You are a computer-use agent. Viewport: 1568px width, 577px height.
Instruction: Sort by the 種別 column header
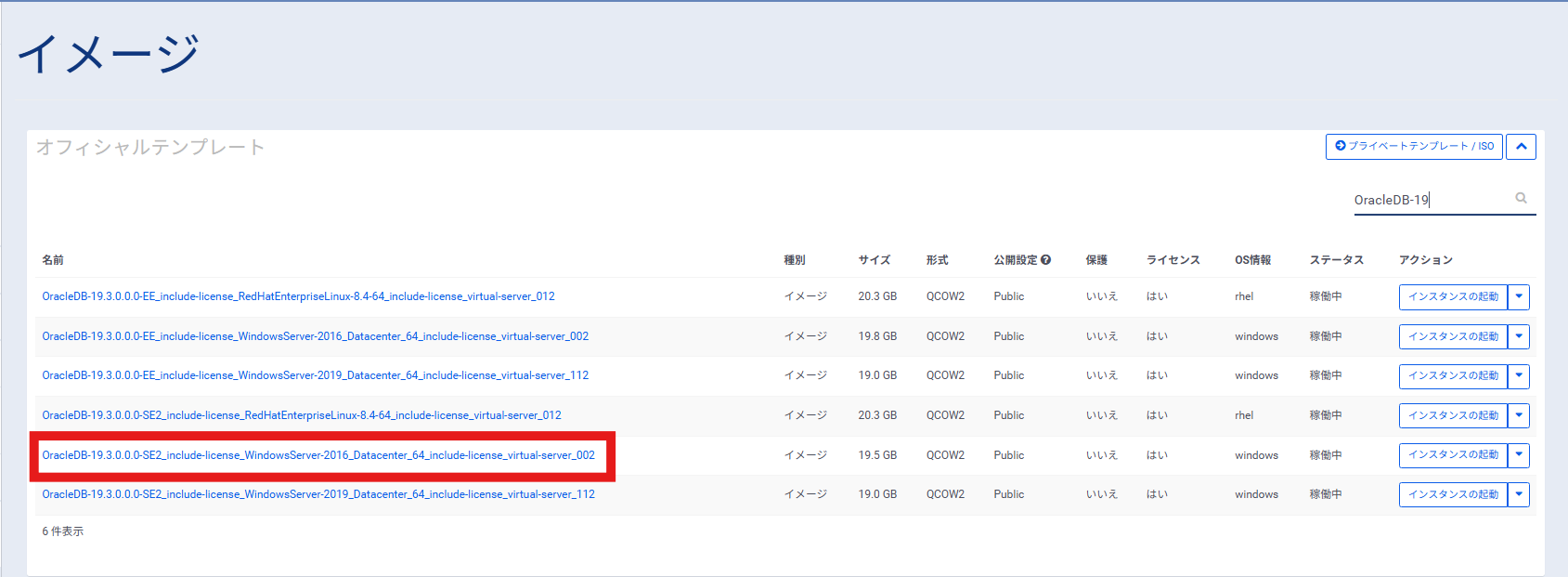coord(795,260)
